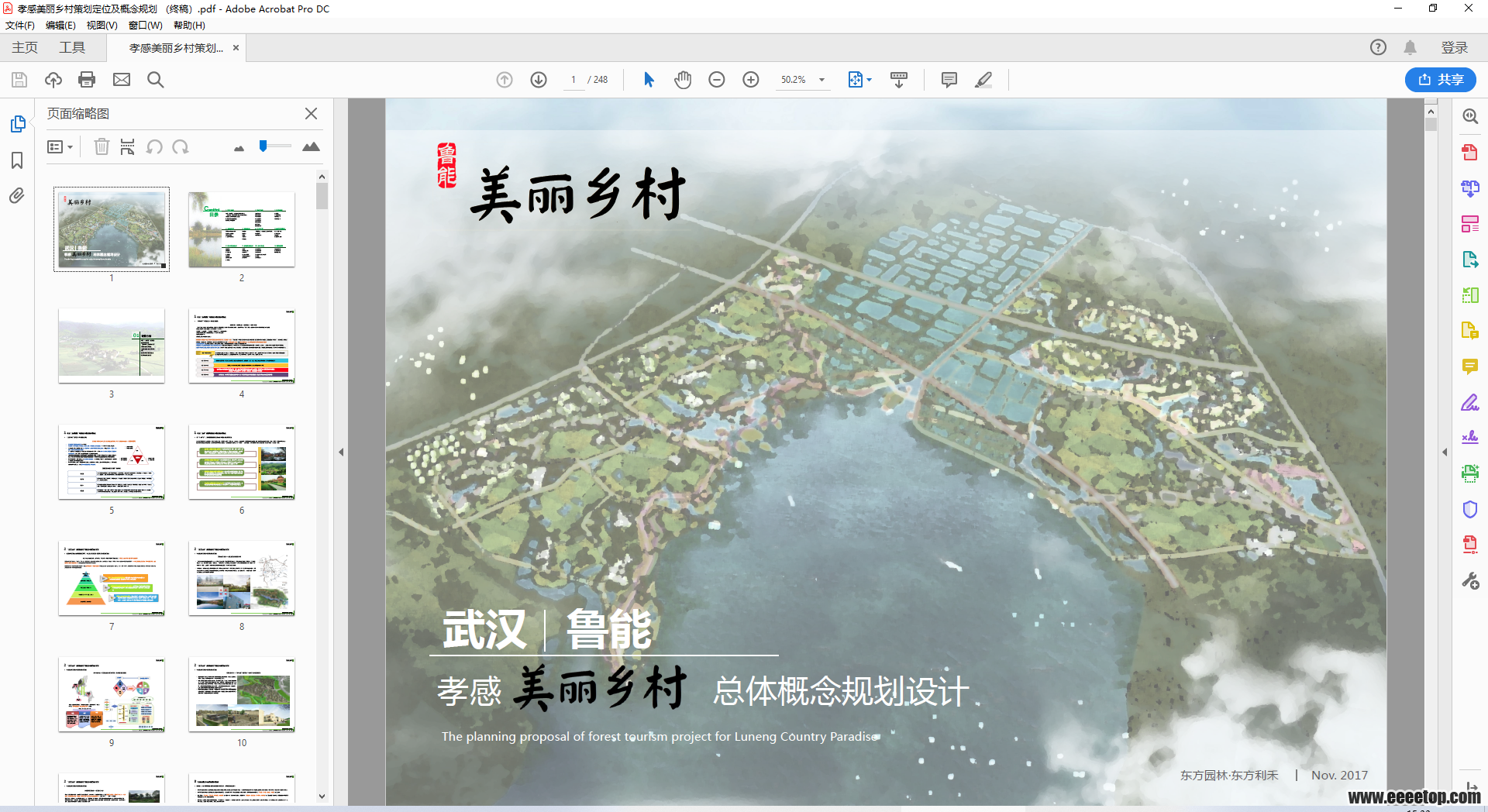This screenshot has width=1488, height=812.
Task: Click the fit page view icon
Action: coord(855,80)
